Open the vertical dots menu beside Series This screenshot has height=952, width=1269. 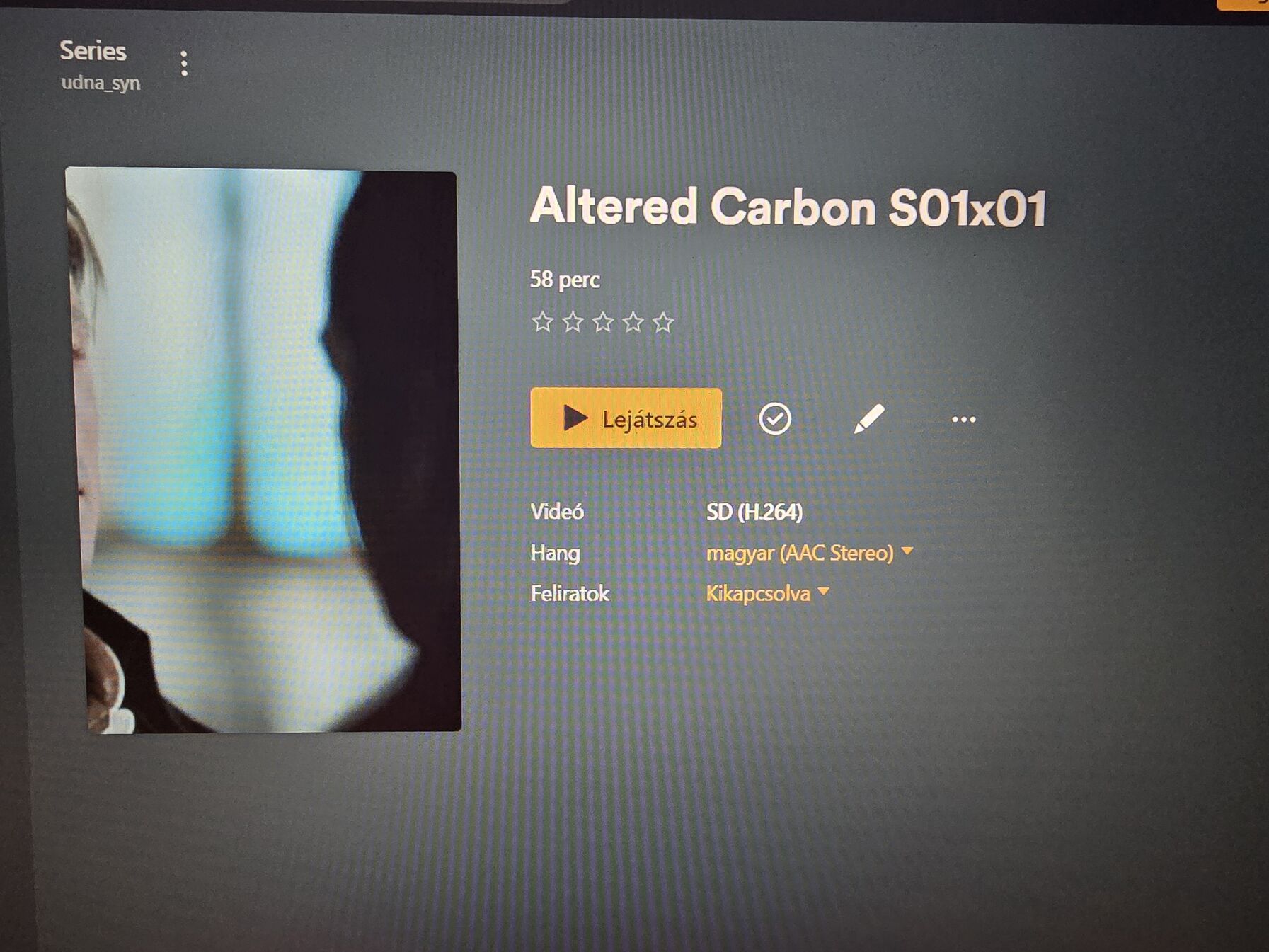tap(184, 64)
